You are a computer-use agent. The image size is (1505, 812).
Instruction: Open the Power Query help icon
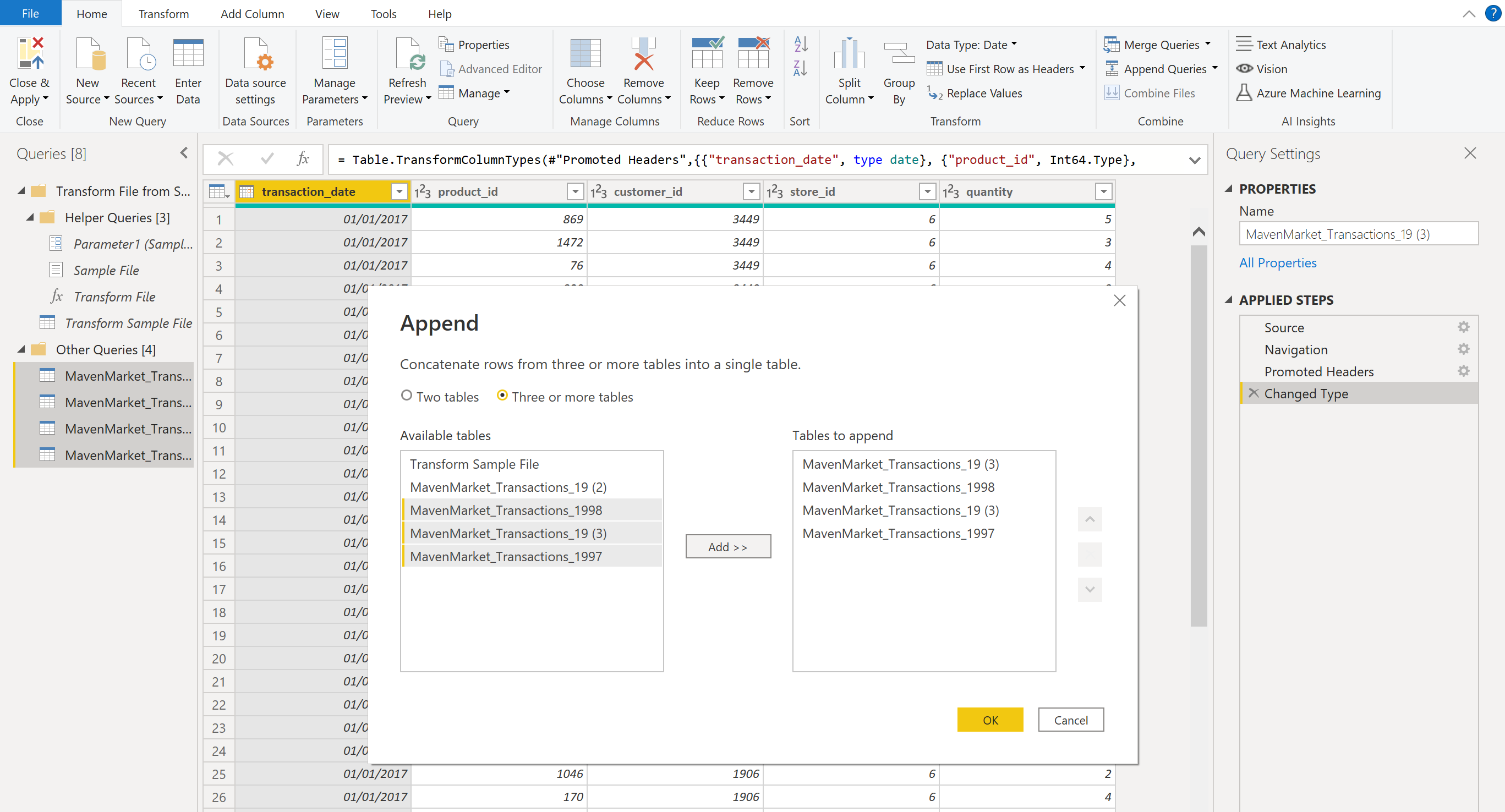tap(1493, 13)
